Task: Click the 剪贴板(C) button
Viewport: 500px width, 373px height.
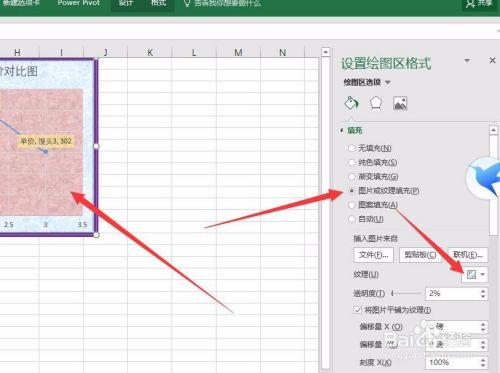Action: click(x=420, y=255)
